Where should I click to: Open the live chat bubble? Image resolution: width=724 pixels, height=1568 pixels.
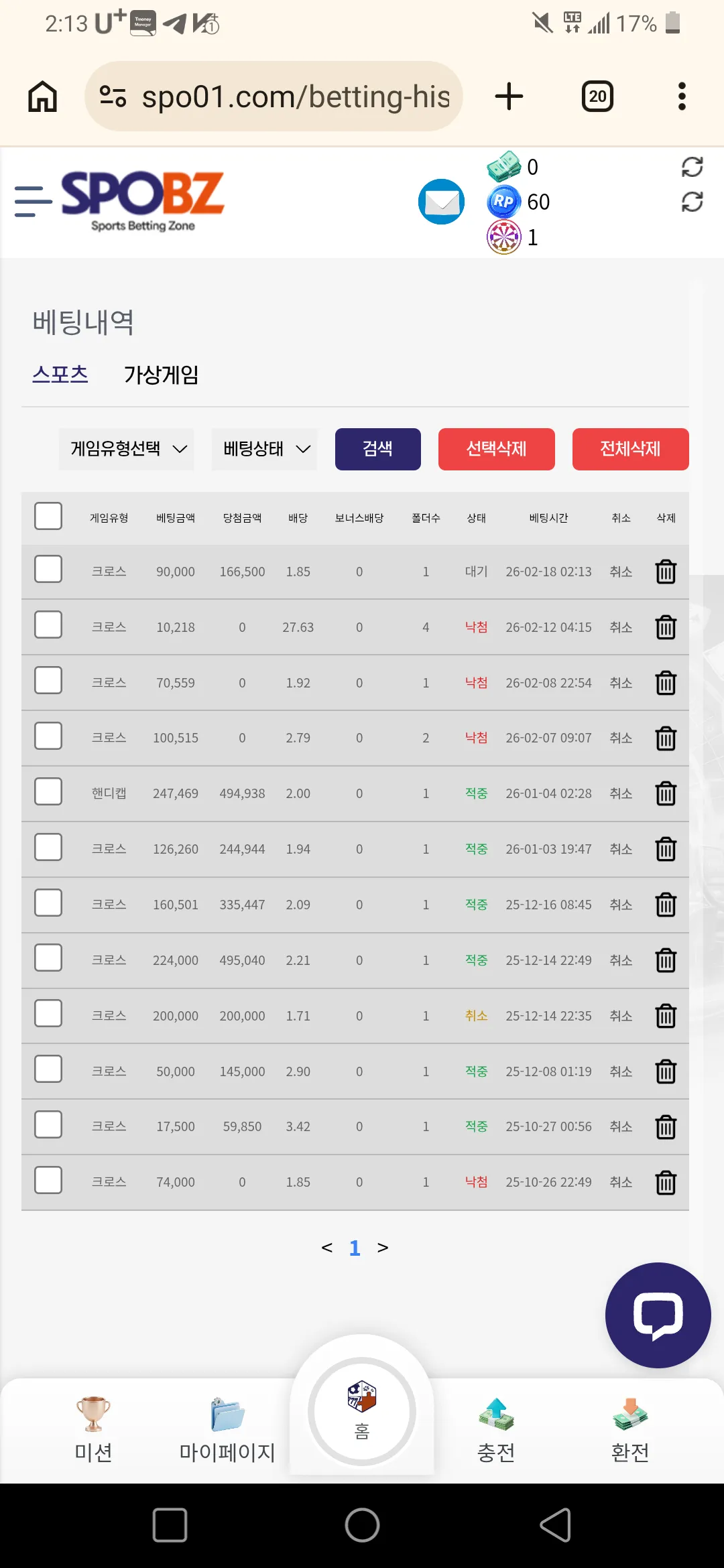click(x=658, y=1315)
